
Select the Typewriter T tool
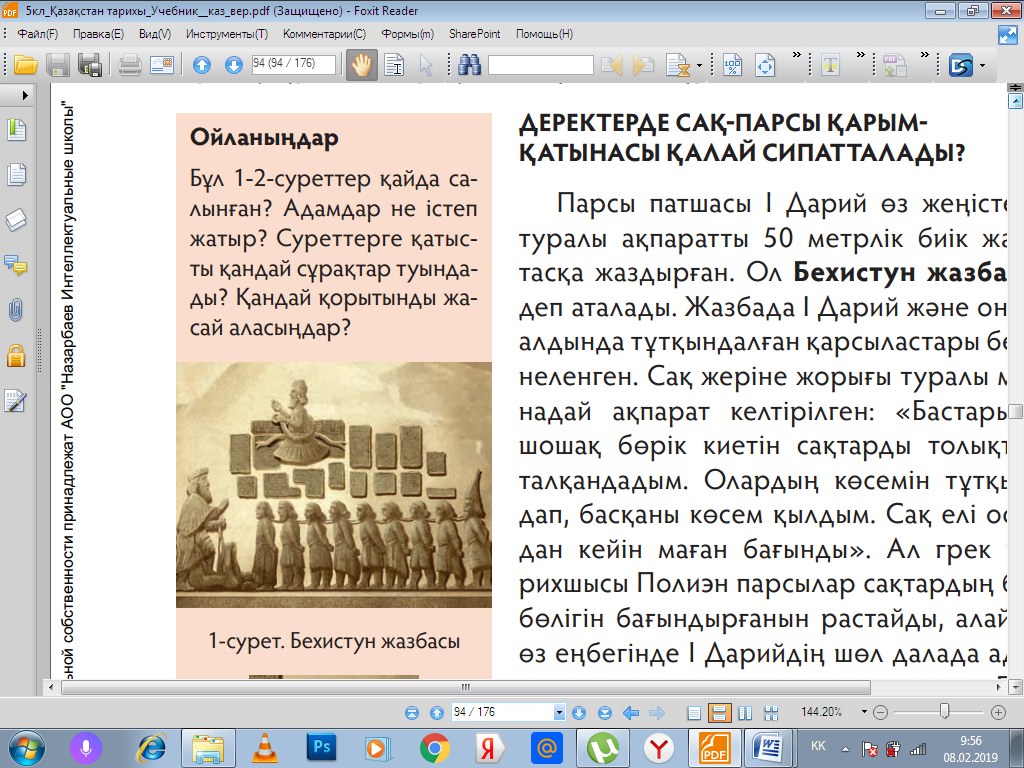click(x=830, y=65)
